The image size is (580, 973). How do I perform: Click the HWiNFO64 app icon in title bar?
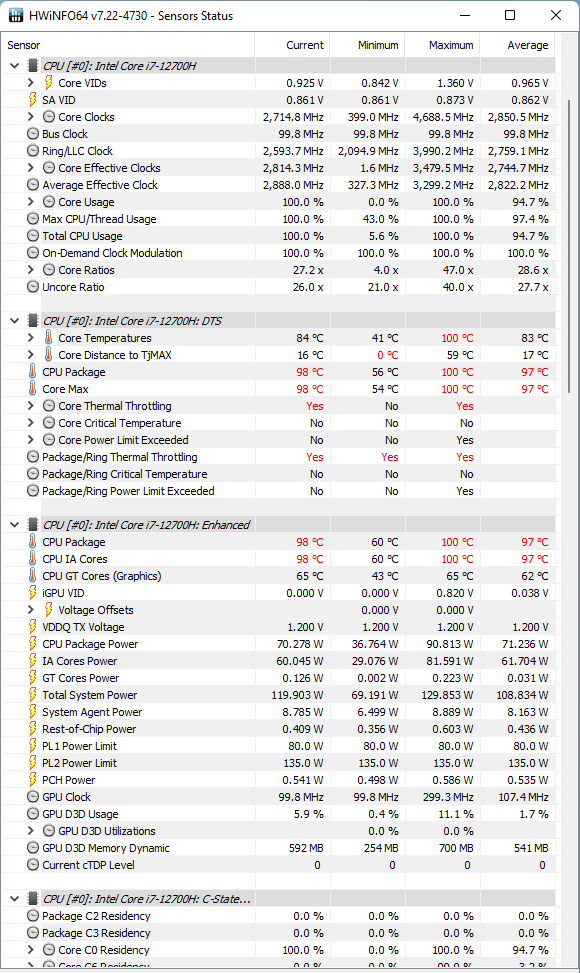[x=16, y=16]
